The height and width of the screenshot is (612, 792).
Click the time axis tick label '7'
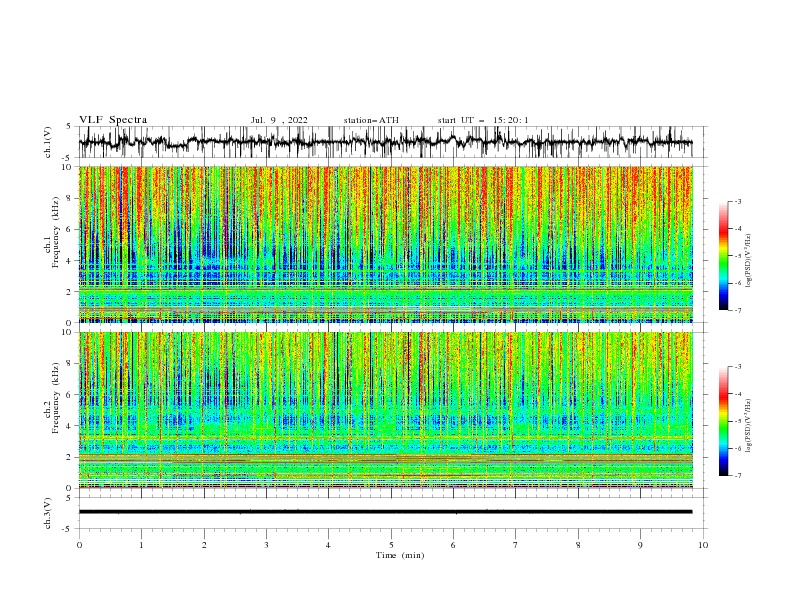(x=516, y=545)
